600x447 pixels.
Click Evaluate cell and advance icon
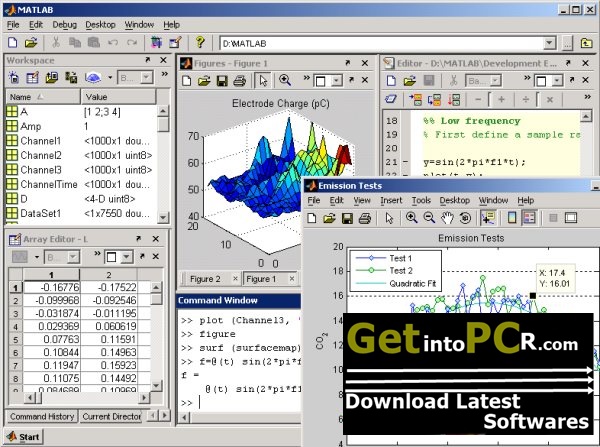pyautogui.click(x=434, y=100)
